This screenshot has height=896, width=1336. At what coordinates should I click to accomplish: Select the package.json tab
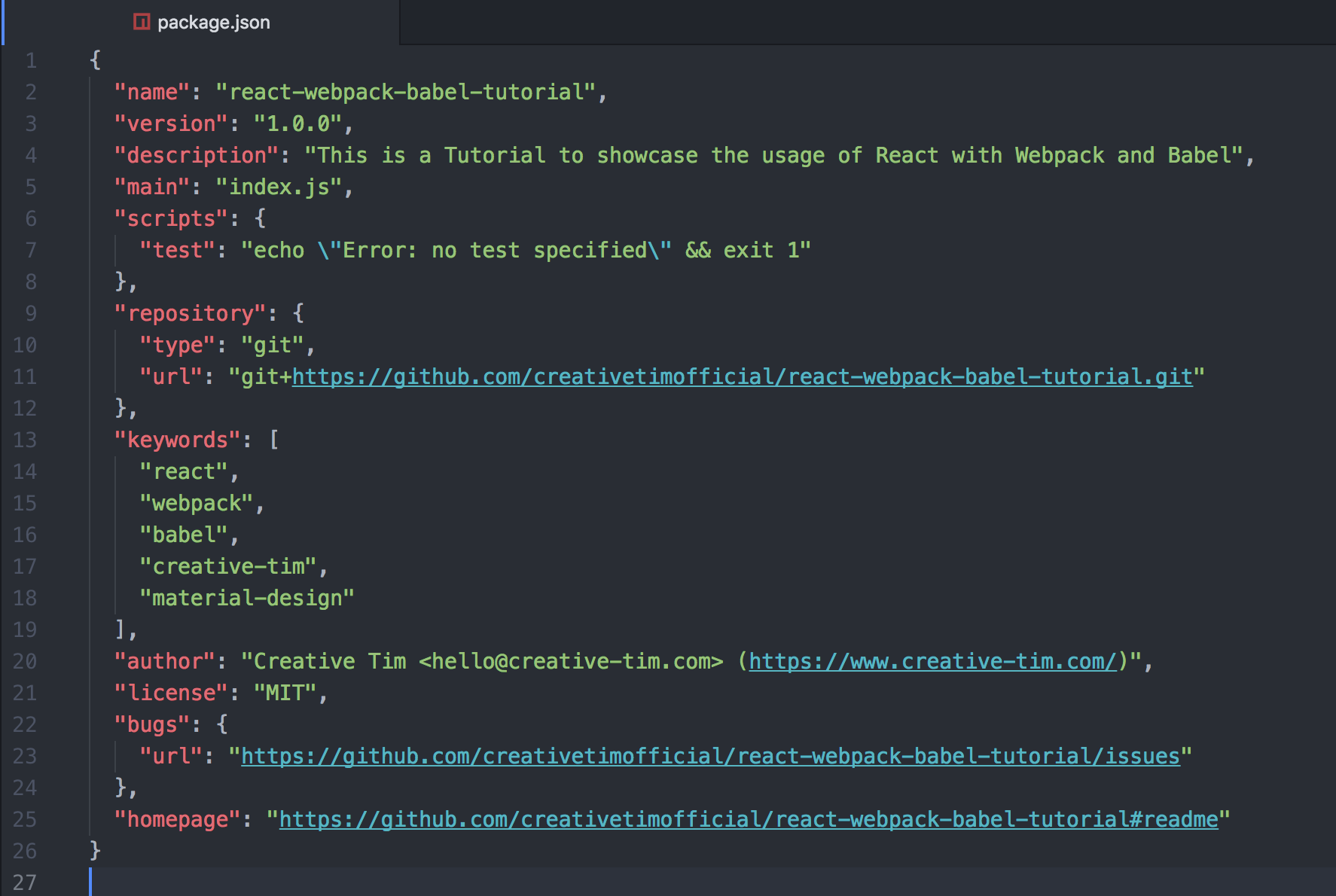click(x=213, y=22)
